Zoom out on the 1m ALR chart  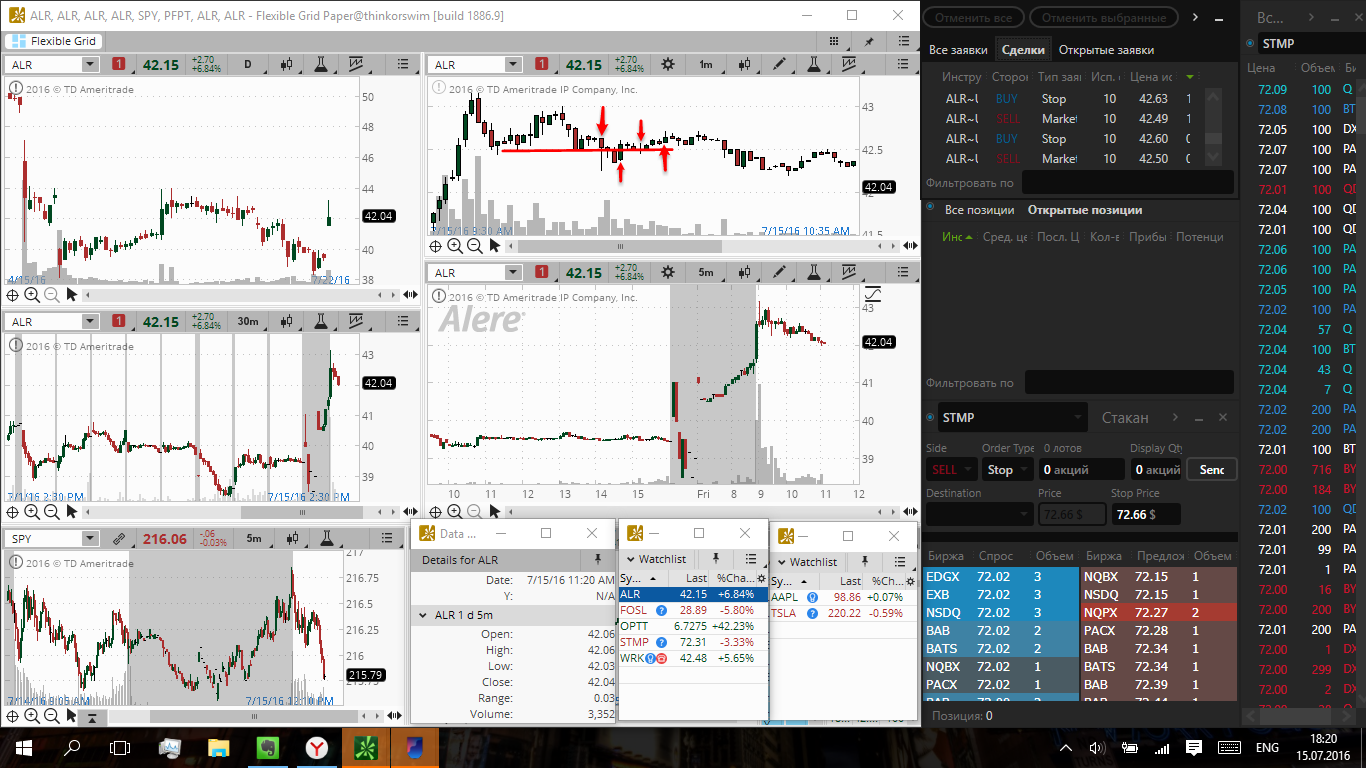(475, 246)
